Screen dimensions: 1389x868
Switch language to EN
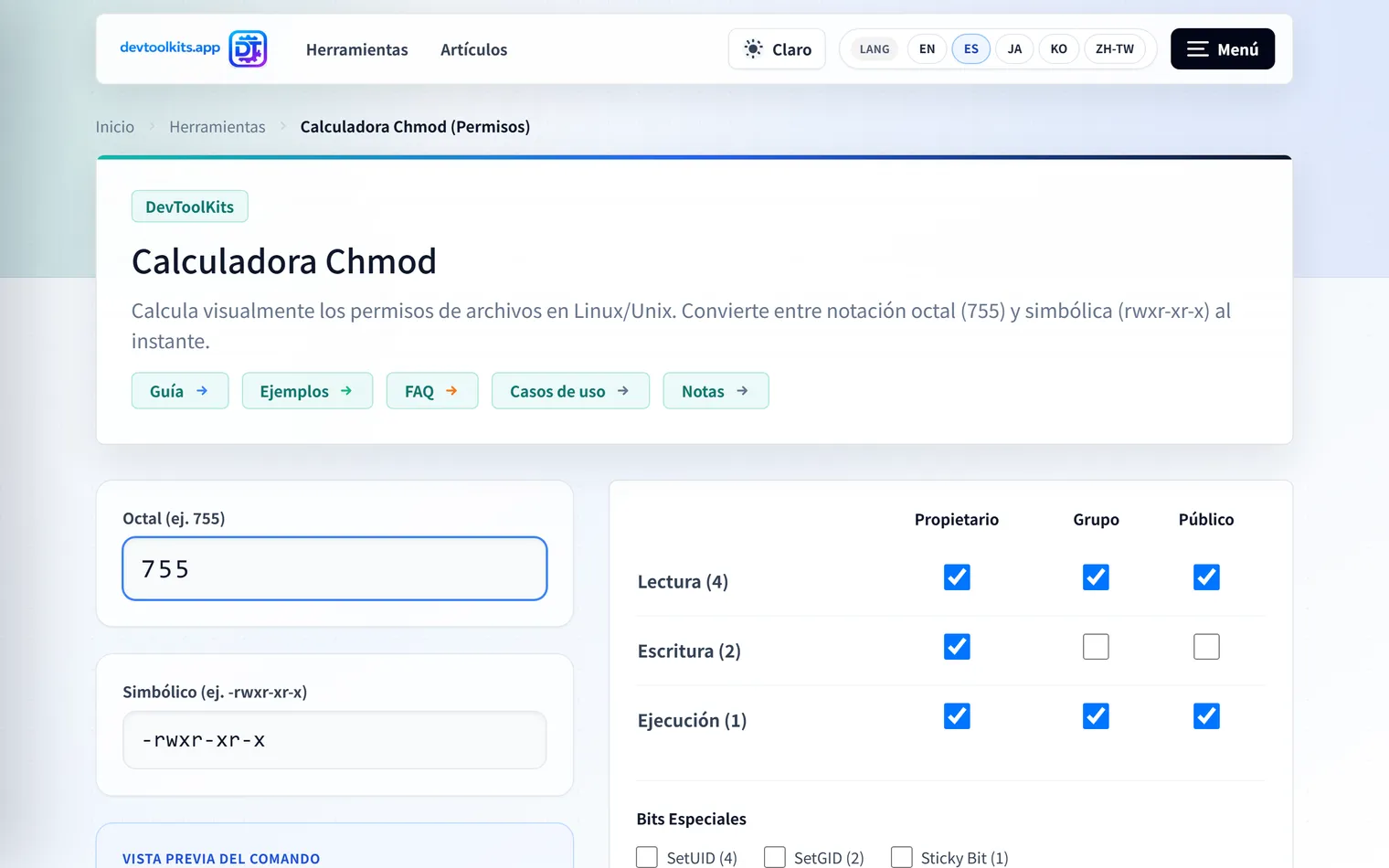(928, 49)
